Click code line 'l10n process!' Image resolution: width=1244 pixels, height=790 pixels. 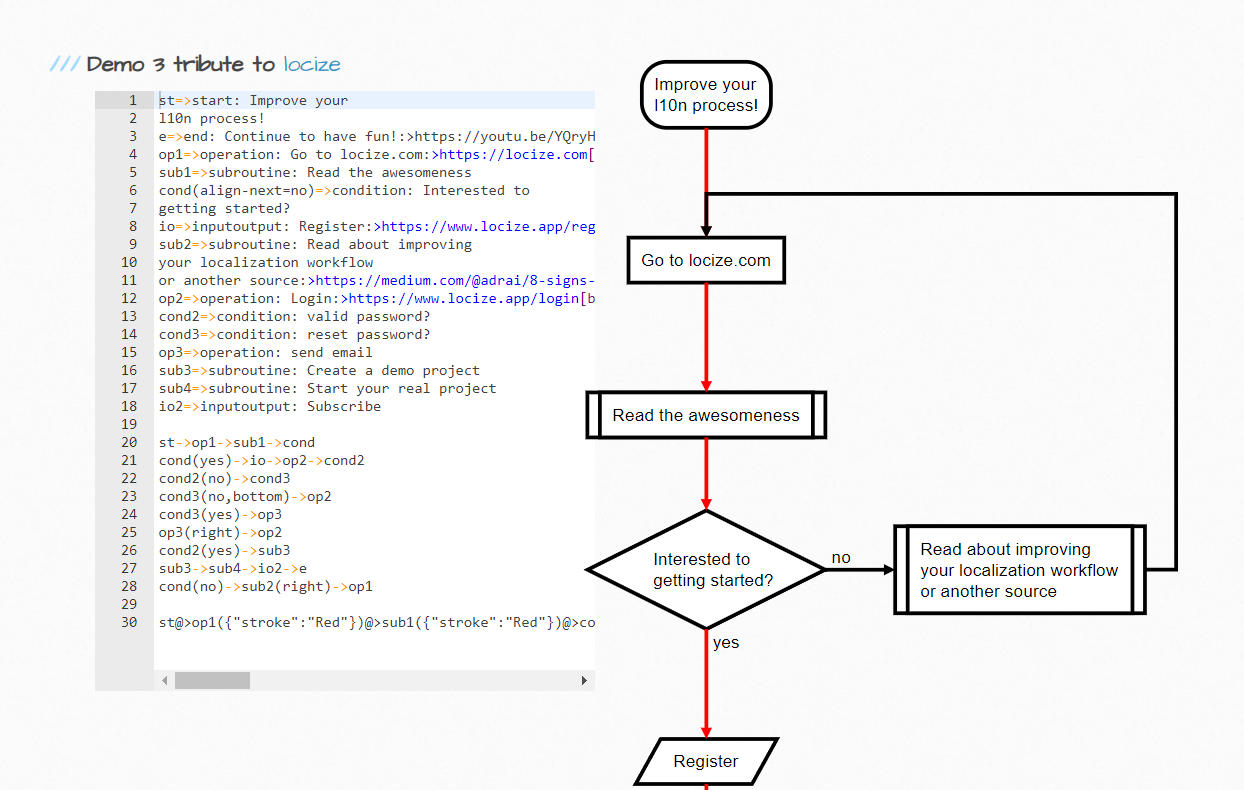tap(212, 118)
